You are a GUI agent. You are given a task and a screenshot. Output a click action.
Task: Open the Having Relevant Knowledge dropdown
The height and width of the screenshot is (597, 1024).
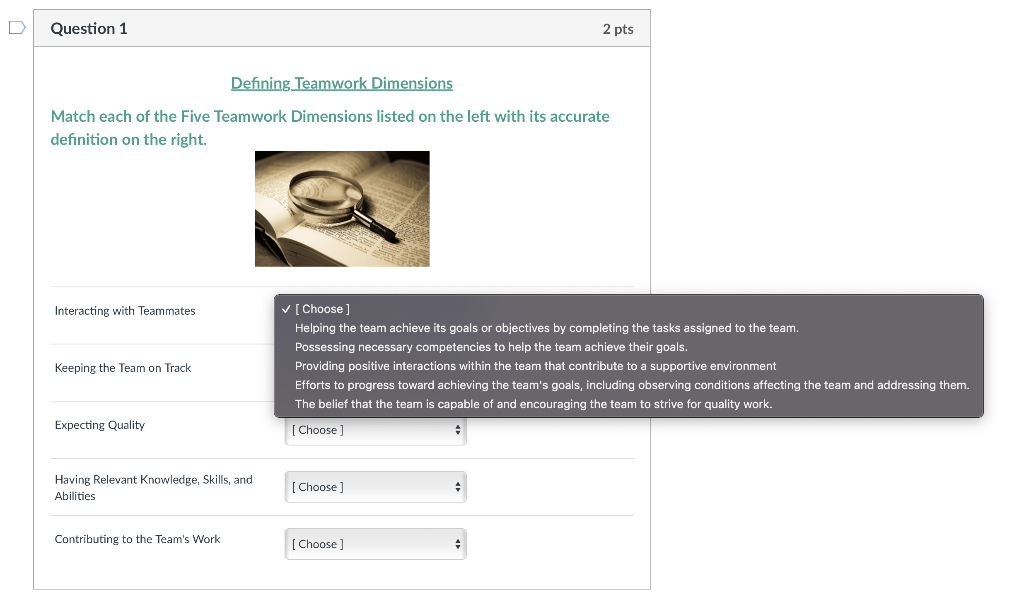coord(375,487)
